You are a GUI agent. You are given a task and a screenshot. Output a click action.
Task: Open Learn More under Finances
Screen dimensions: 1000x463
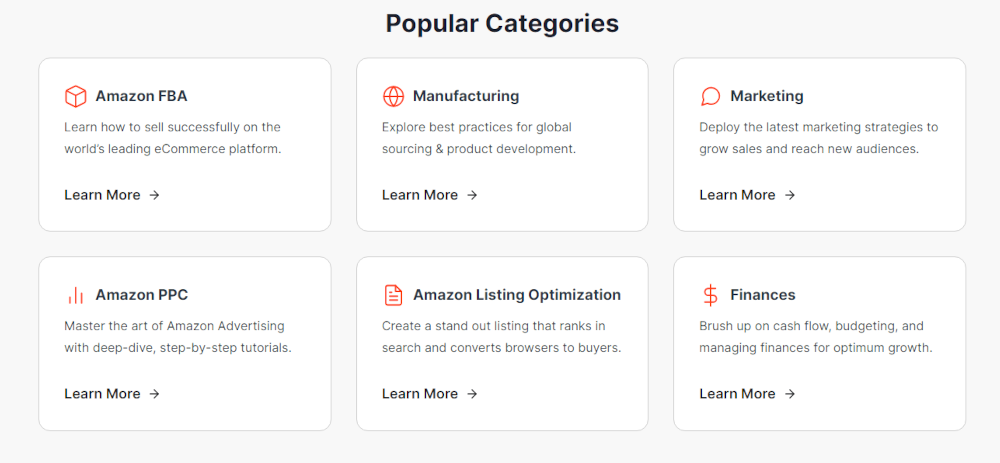click(x=747, y=394)
